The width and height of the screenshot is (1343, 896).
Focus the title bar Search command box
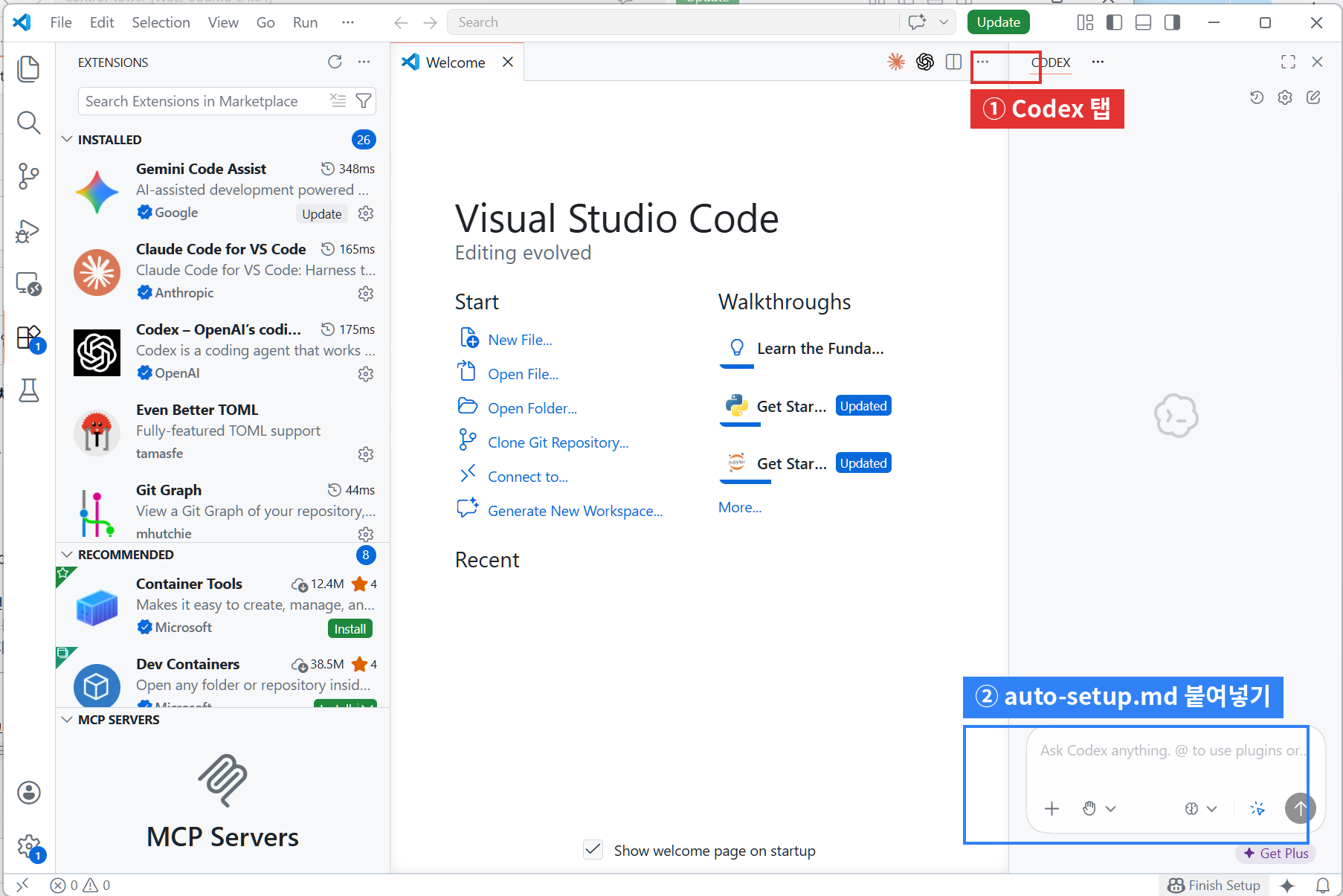pyautogui.click(x=674, y=22)
